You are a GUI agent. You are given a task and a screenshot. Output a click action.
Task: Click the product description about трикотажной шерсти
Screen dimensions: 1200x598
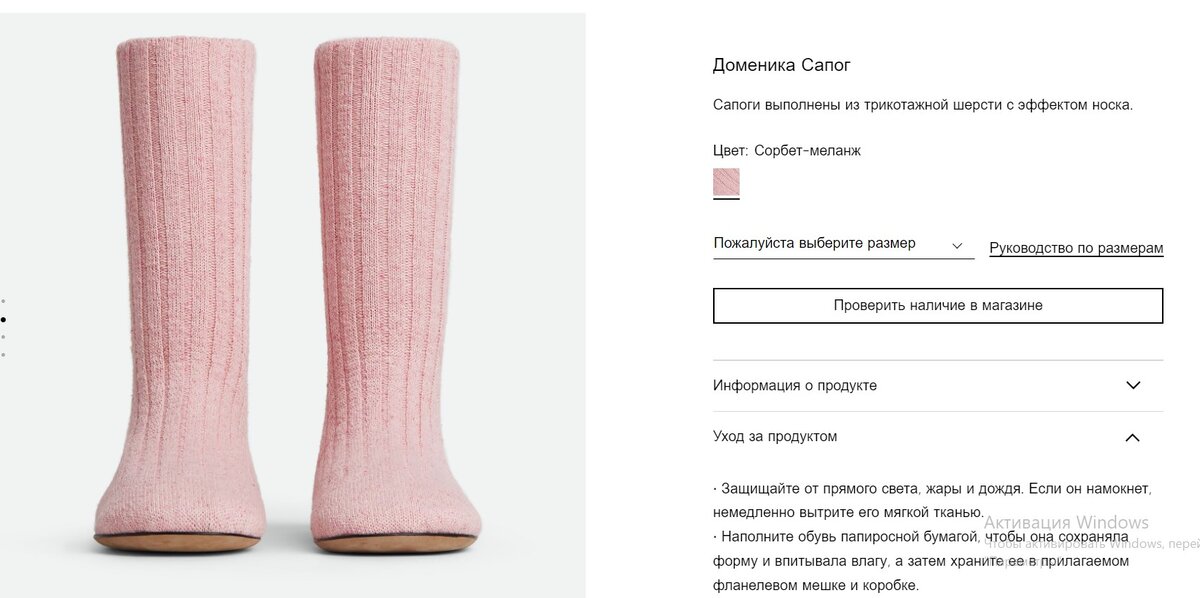923,105
